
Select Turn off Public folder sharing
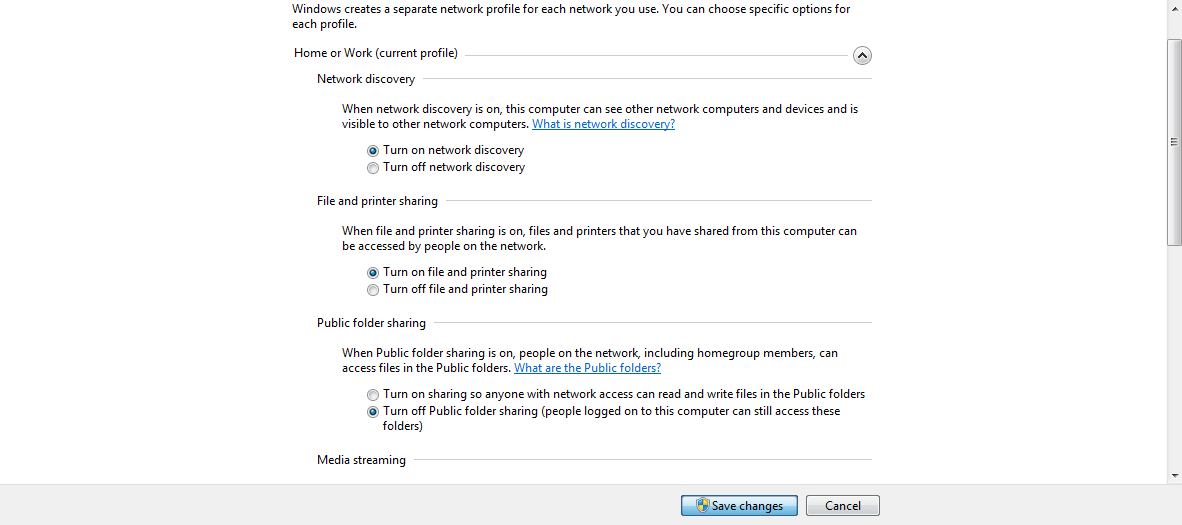pyautogui.click(x=373, y=412)
